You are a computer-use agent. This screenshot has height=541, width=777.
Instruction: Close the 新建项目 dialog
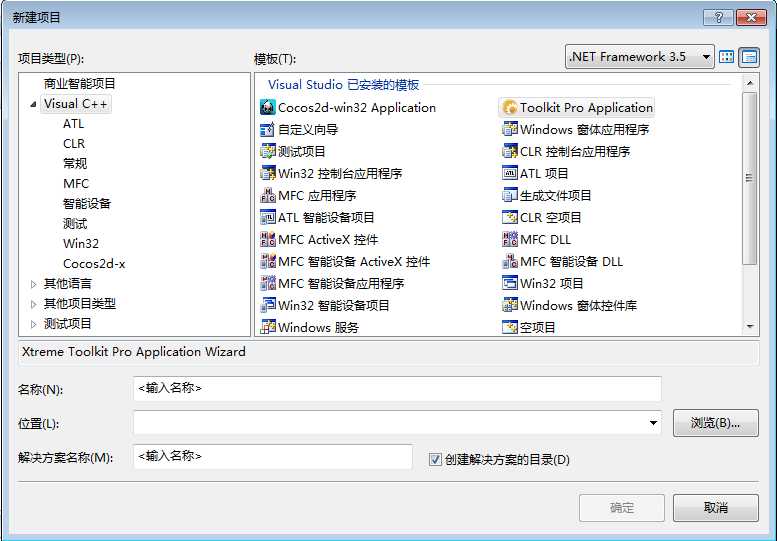click(x=751, y=17)
